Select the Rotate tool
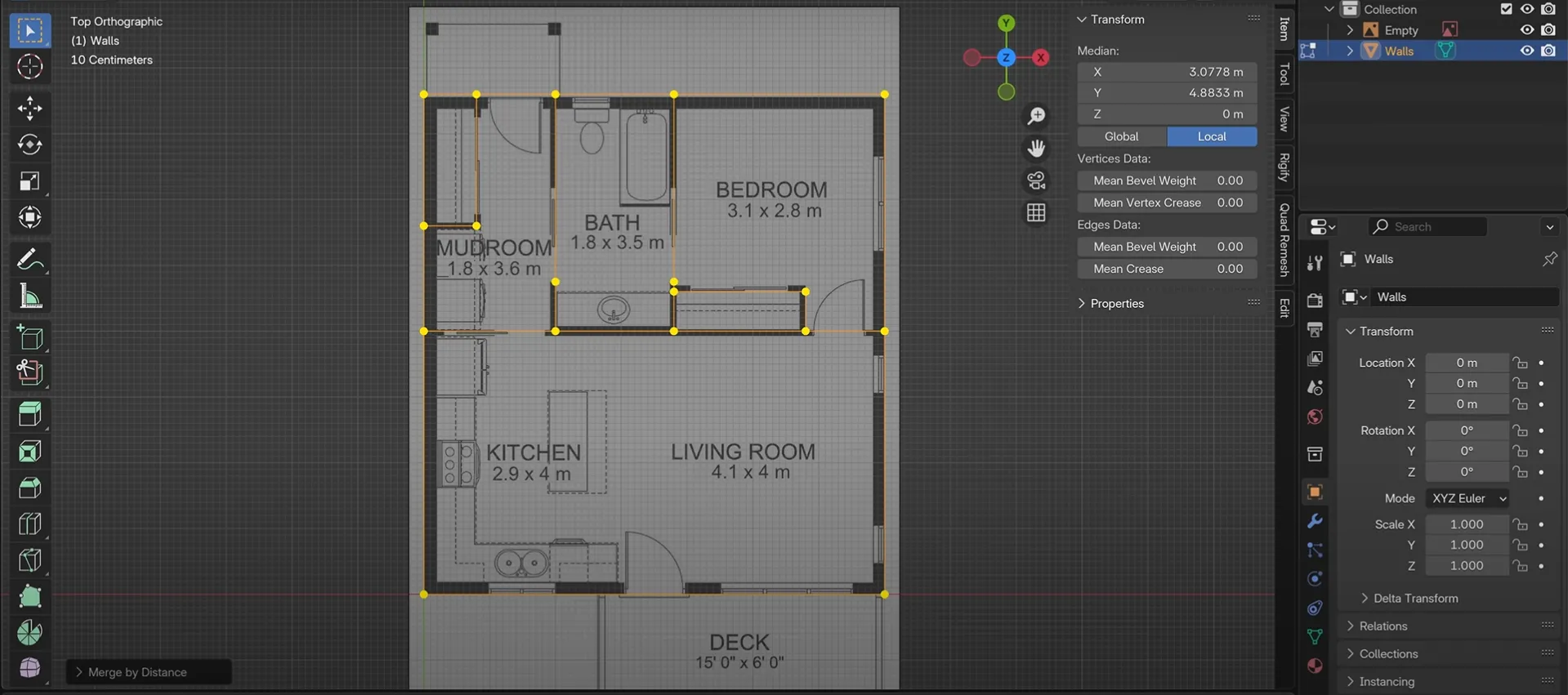This screenshot has height=695, width=1568. coord(30,145)
